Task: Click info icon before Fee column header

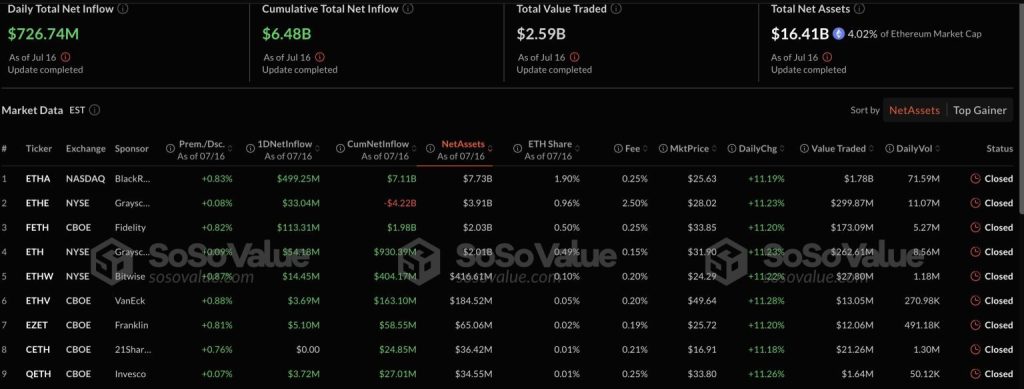Action: click(618, 149)
